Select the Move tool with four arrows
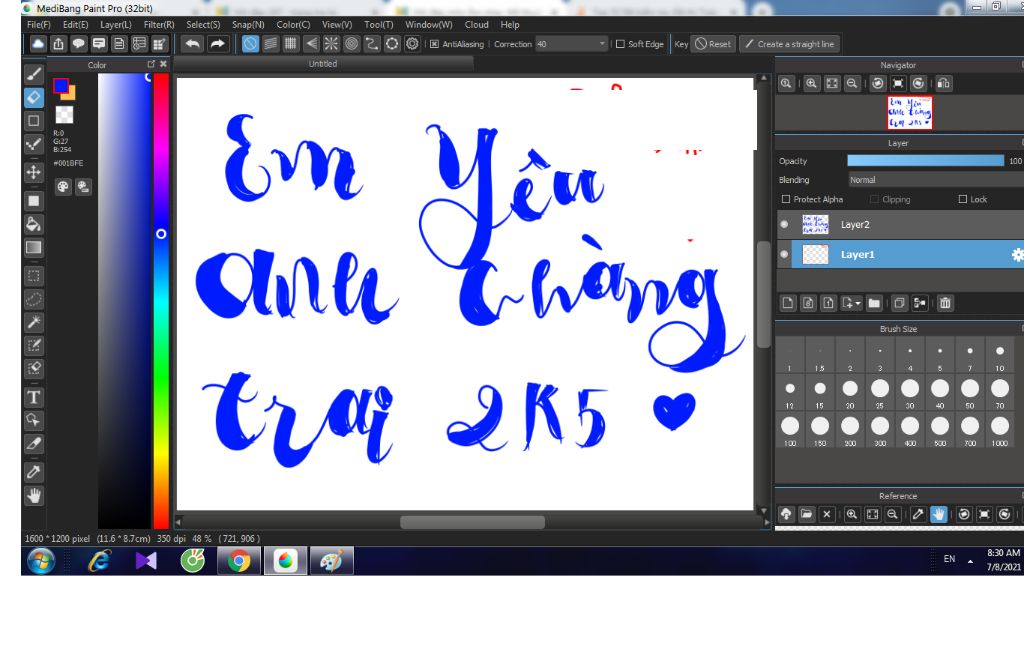The width and height of the screenshot is (1024, 661). [34, 172]
